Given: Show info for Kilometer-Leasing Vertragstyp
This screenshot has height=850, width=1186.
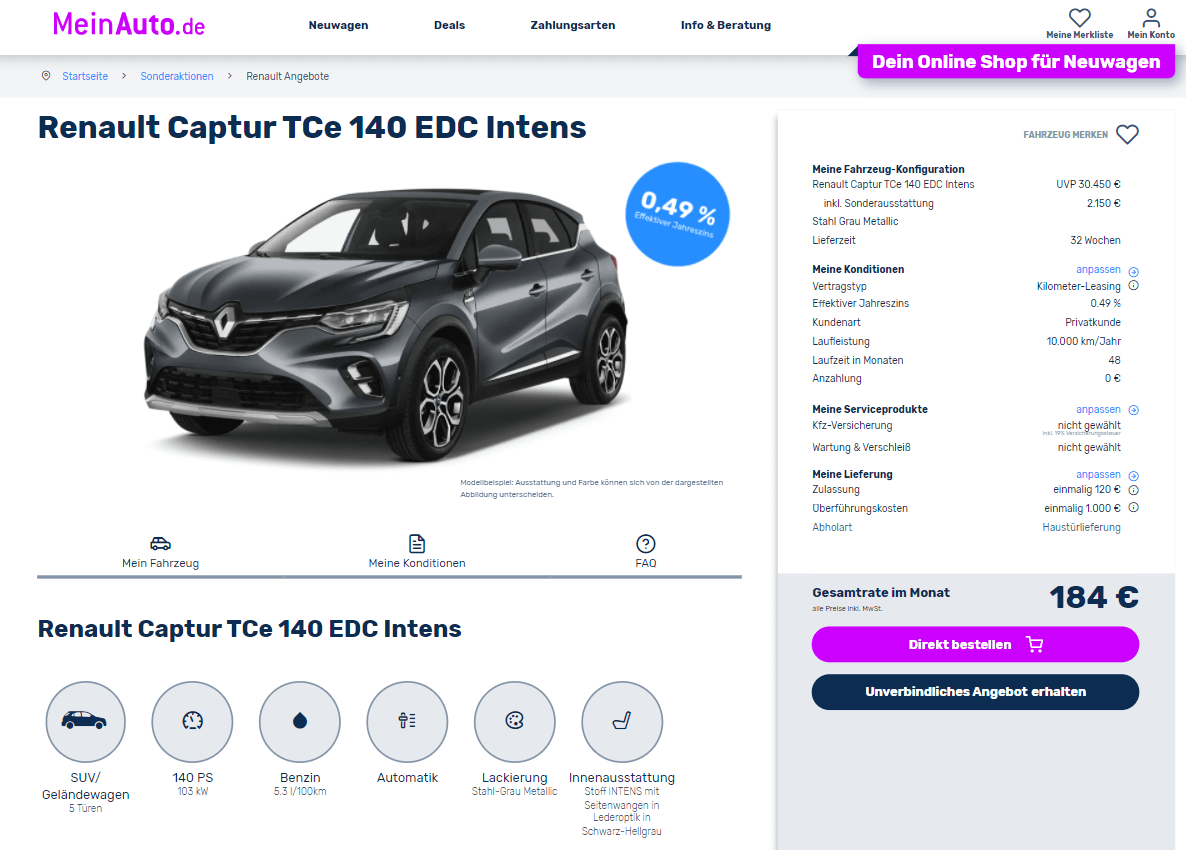Looking at the screenshot, I should [x=1133, y=286].
